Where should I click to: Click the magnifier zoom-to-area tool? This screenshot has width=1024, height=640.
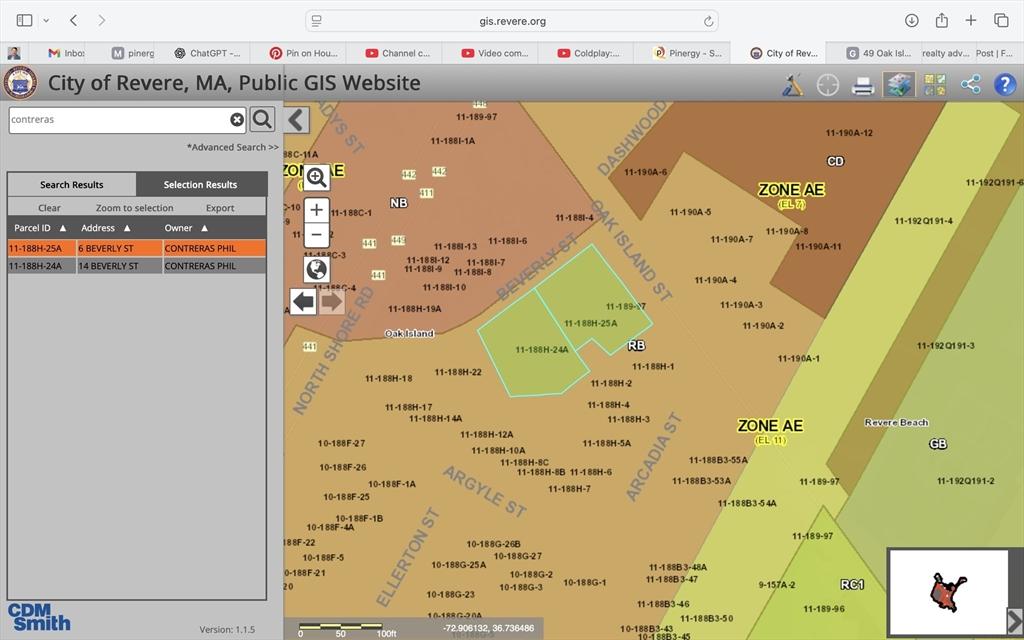click(x=317, y=178)
